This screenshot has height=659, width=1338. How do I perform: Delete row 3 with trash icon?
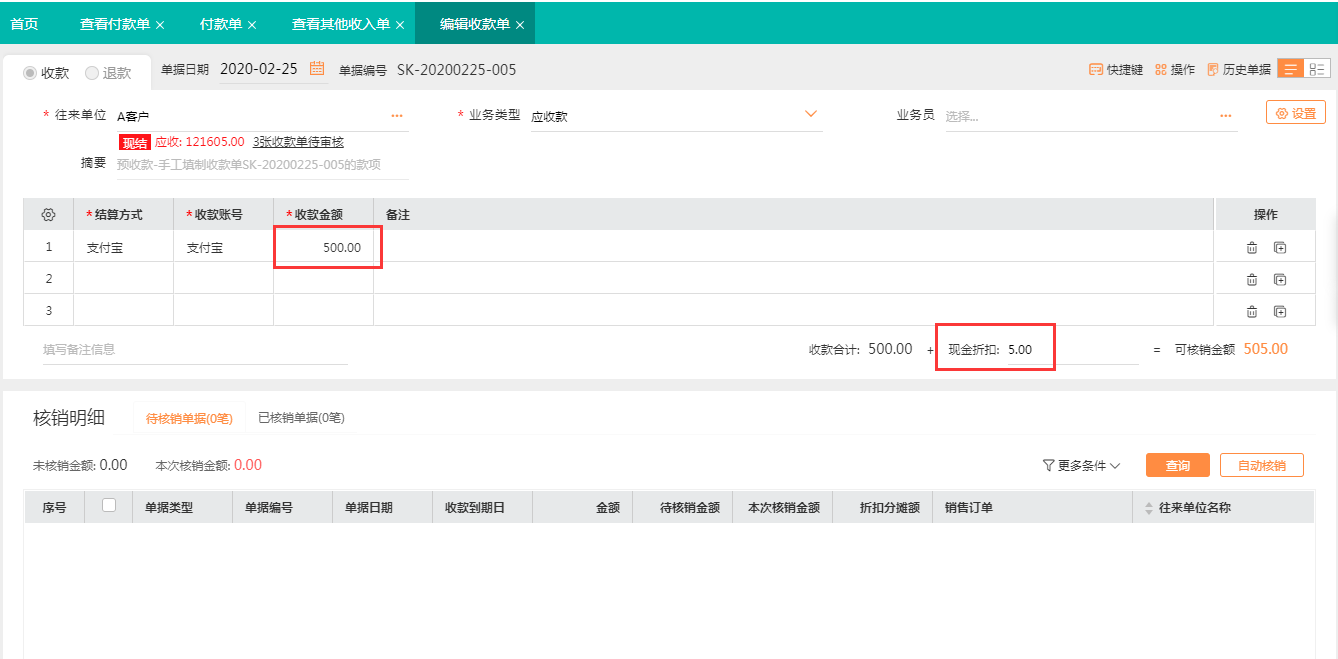1252,311
